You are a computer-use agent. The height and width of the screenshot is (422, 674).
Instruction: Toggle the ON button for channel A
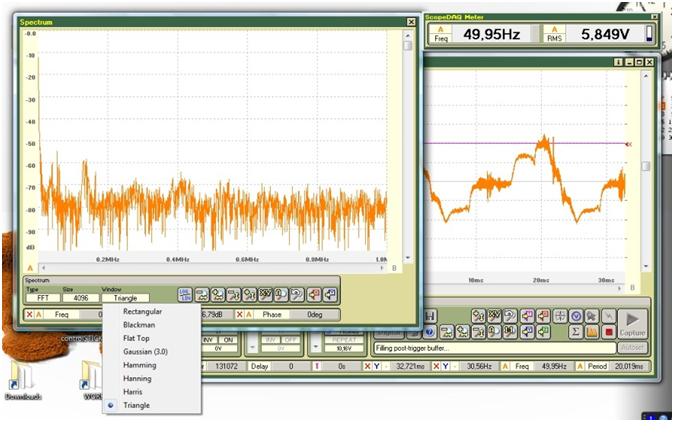[228, 339]
